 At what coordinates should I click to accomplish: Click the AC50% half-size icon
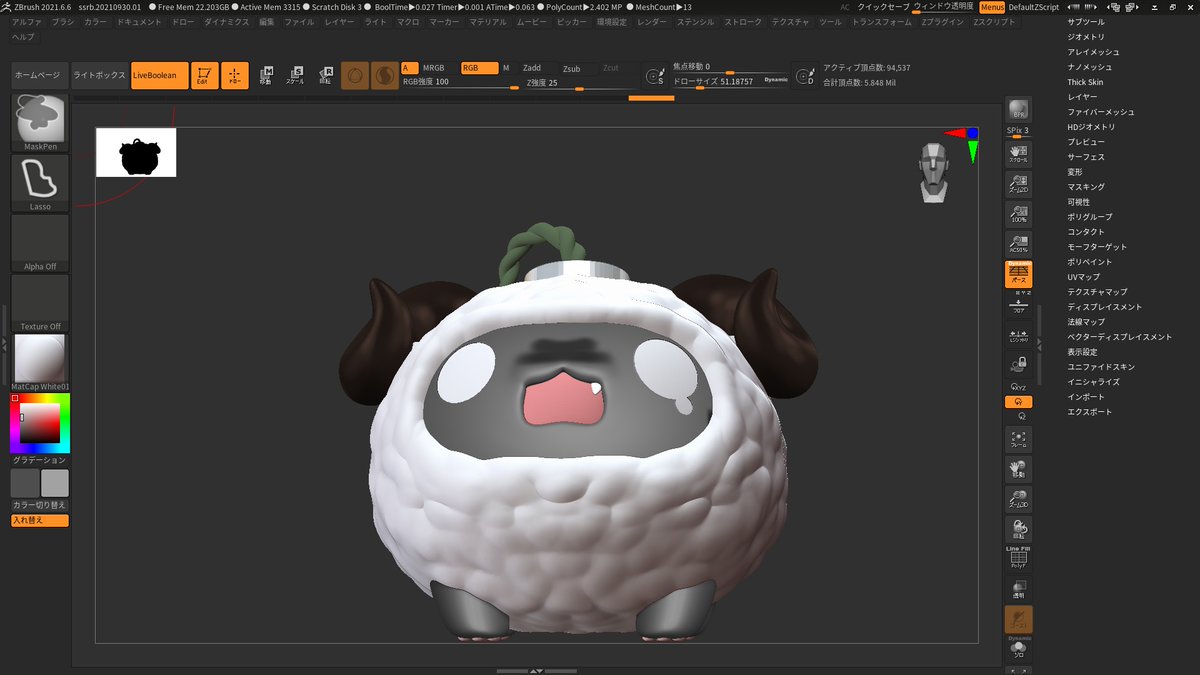pyautogui.click(x=1019, y=243)
